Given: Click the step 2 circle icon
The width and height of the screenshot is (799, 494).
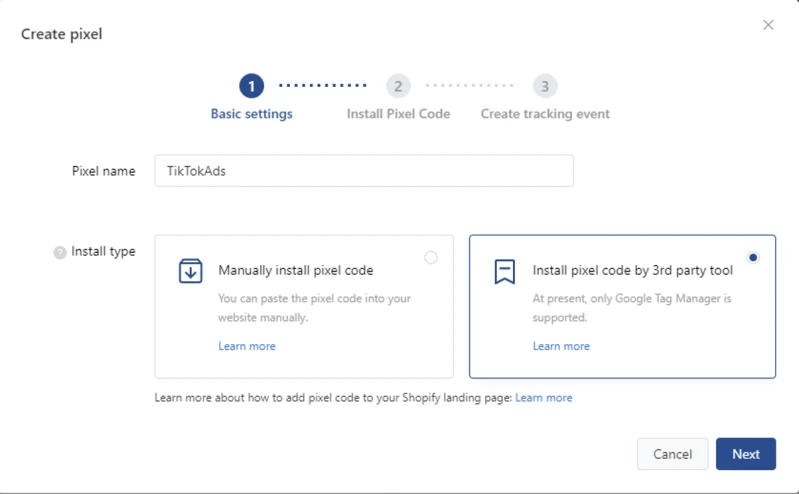Looking at the screenshot, I should (x=398, y=87).
